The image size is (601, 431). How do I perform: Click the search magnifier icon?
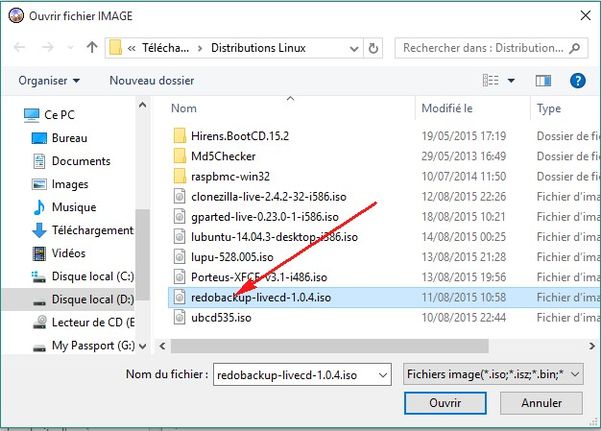coord(575,48)
